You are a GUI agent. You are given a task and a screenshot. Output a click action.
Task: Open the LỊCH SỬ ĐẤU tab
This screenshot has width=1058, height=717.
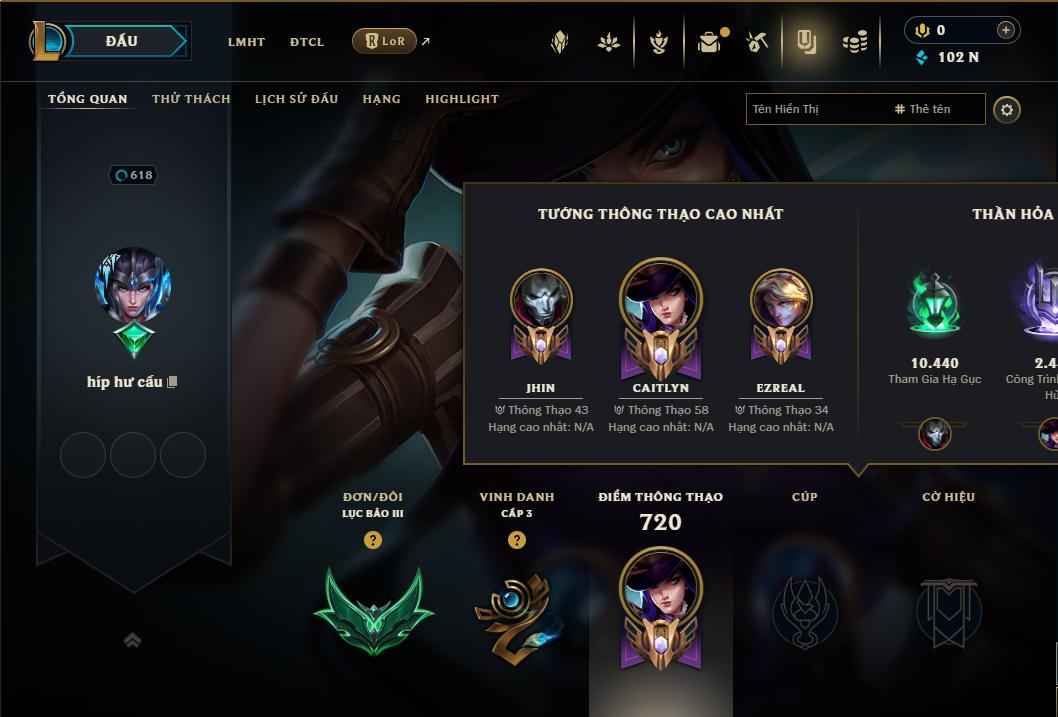296,99
